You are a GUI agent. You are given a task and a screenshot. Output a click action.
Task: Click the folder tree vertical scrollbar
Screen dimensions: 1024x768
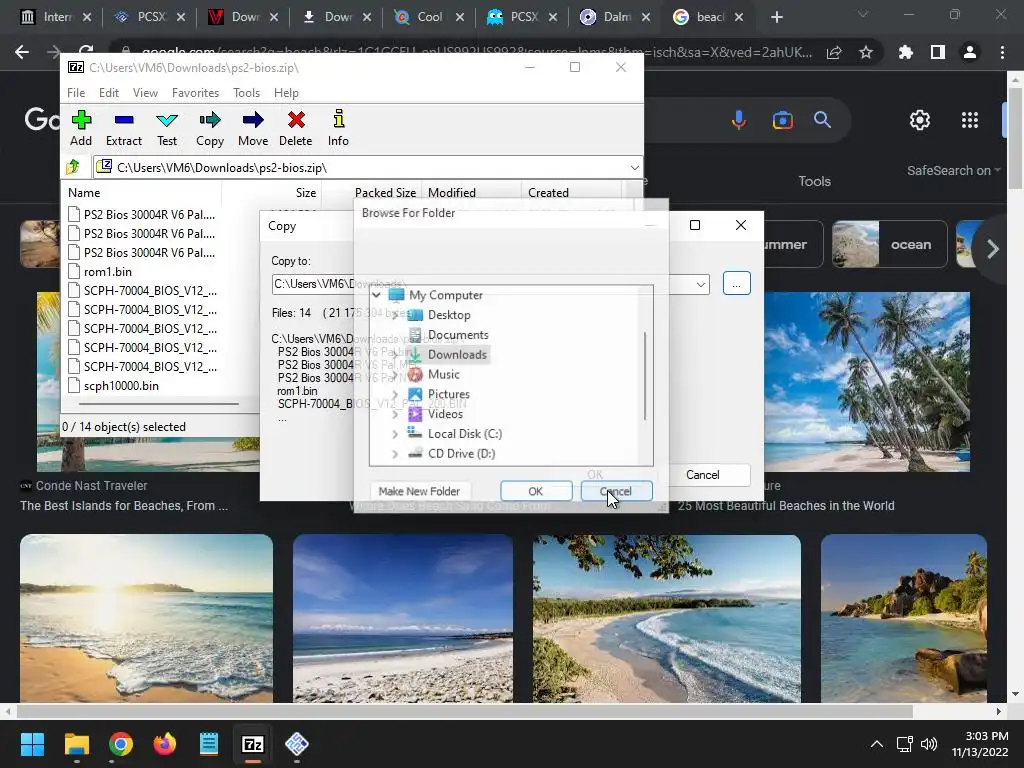(646, 375)
